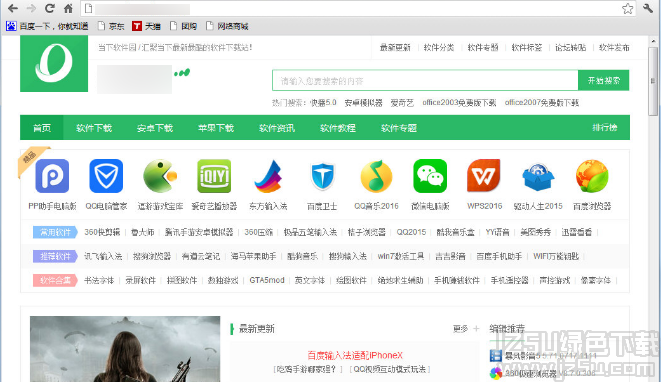This screenshot has width=661, height=382.
Task: Open the 微信电脑版 WeChat icon
Action: click(430, 176)
